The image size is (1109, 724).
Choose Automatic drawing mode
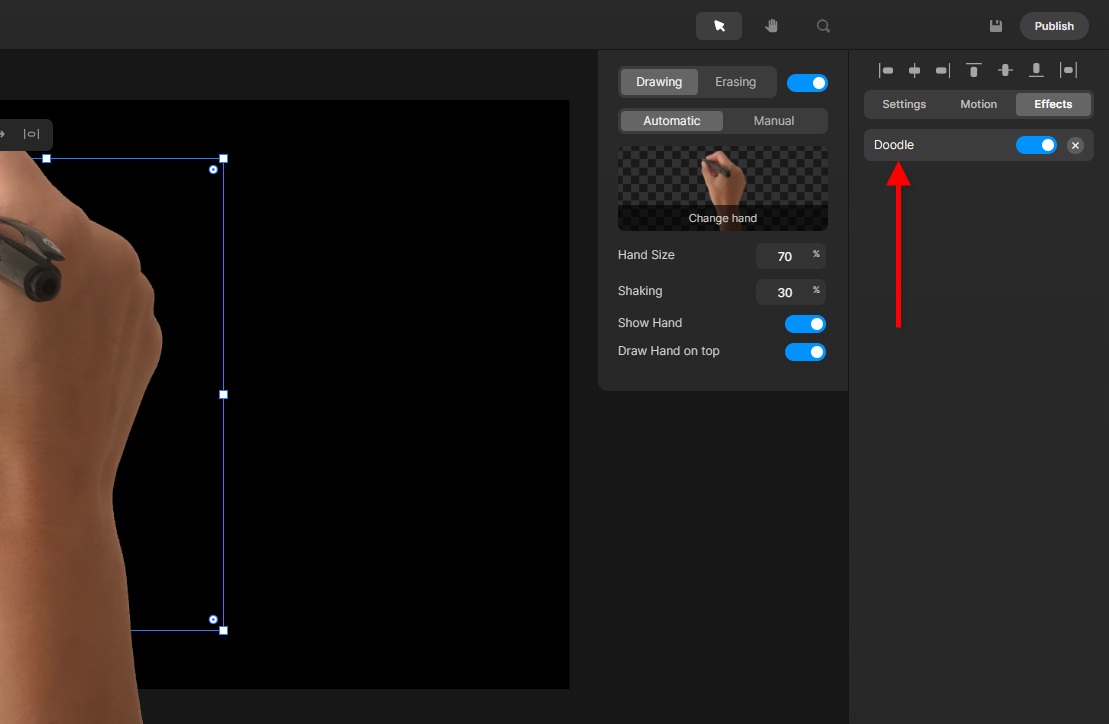coord(671,121)
